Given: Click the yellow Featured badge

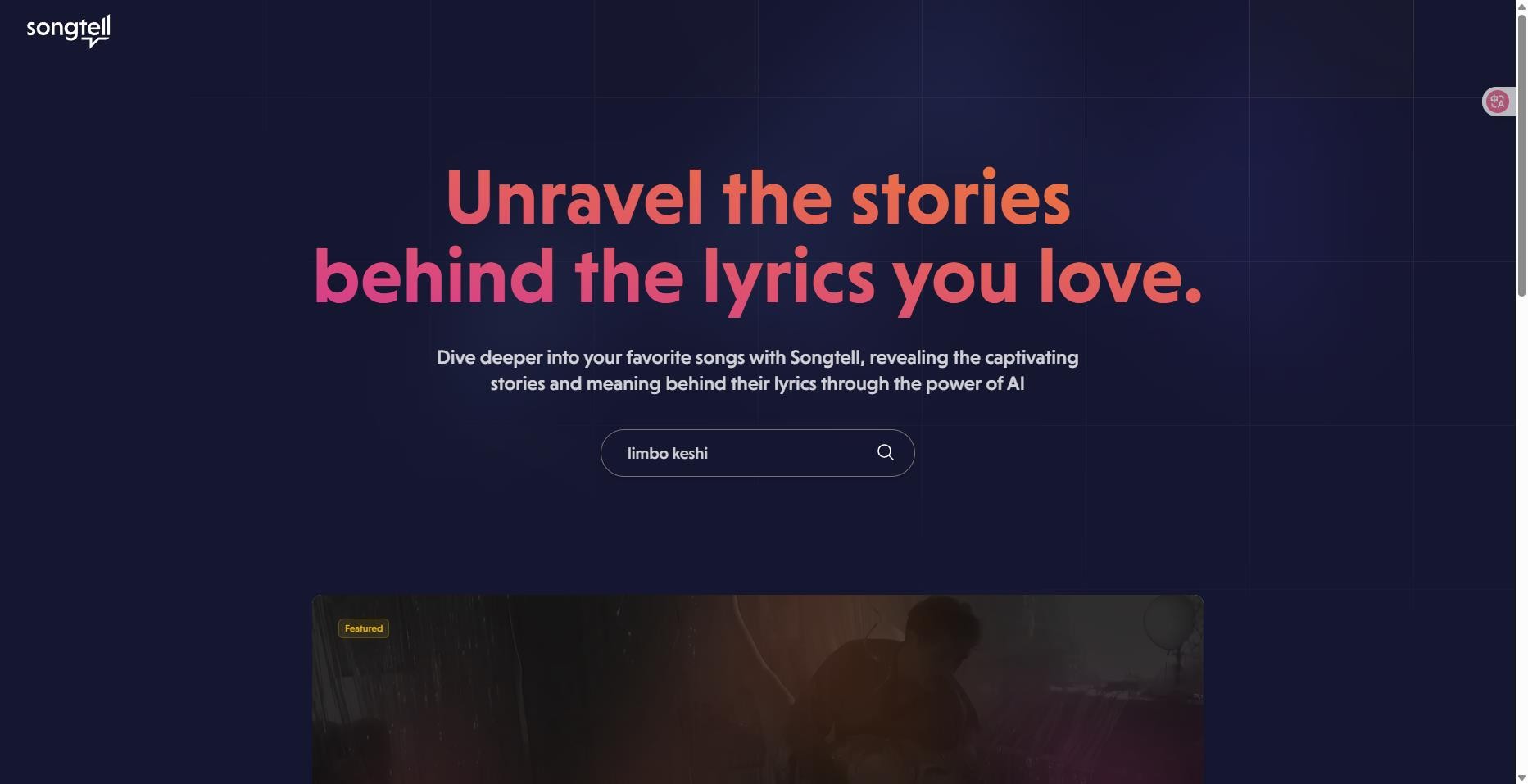Looking at the screenshot, I should 364,628.
